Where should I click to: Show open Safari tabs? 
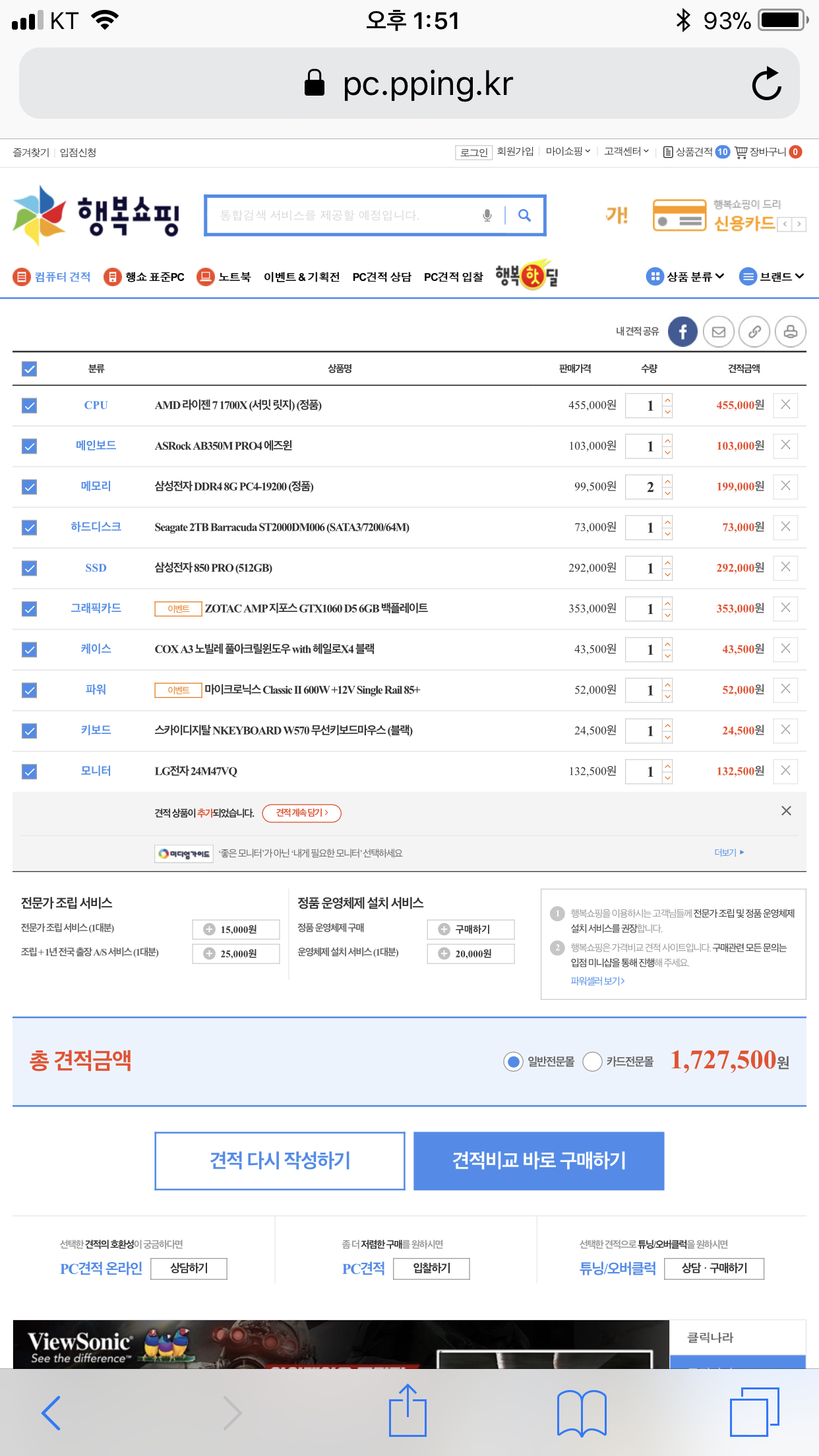click(754, 1411)
